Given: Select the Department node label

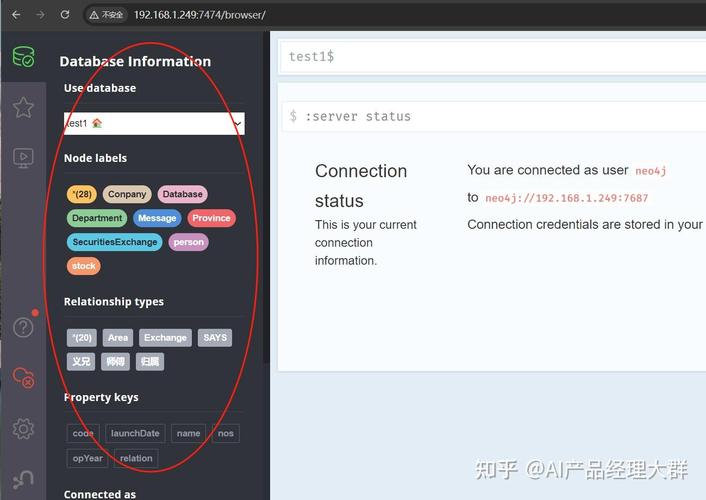Looking at the screenshot, I should [97, 218].
